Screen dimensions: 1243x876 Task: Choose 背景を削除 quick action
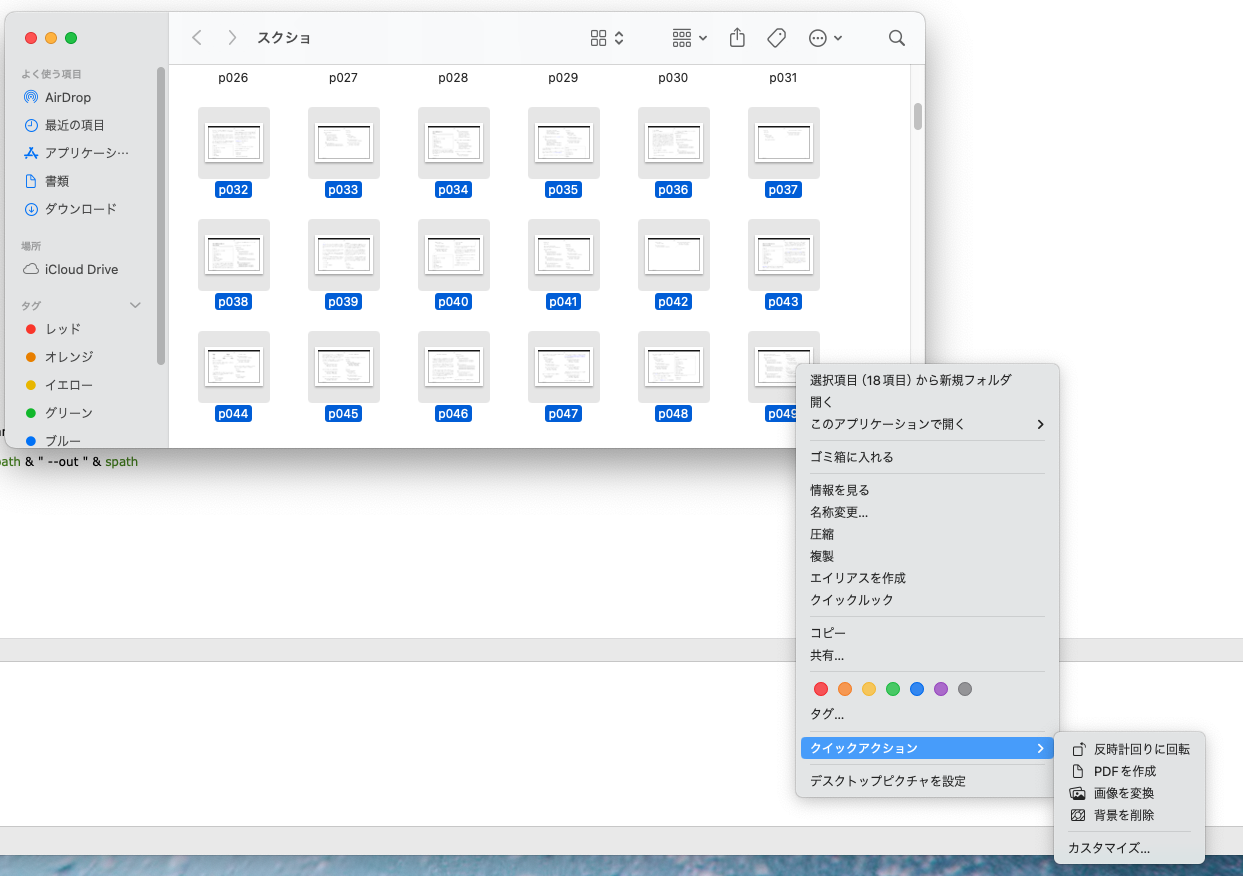pyautogui.click(x=1125, y=815)
